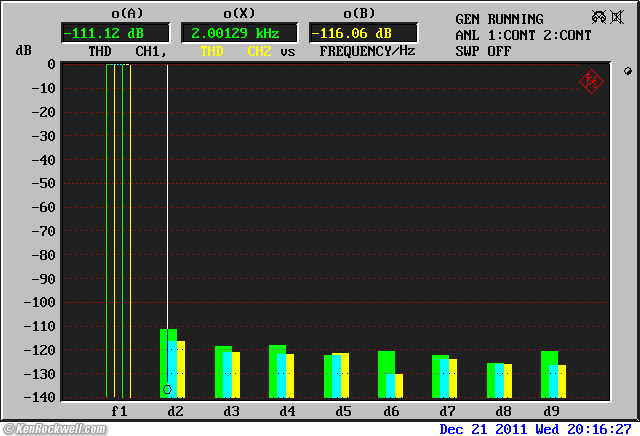Screen dimensions: 640x436
Task: Click the small circle indicator right of graph
Action: [627, 71]
